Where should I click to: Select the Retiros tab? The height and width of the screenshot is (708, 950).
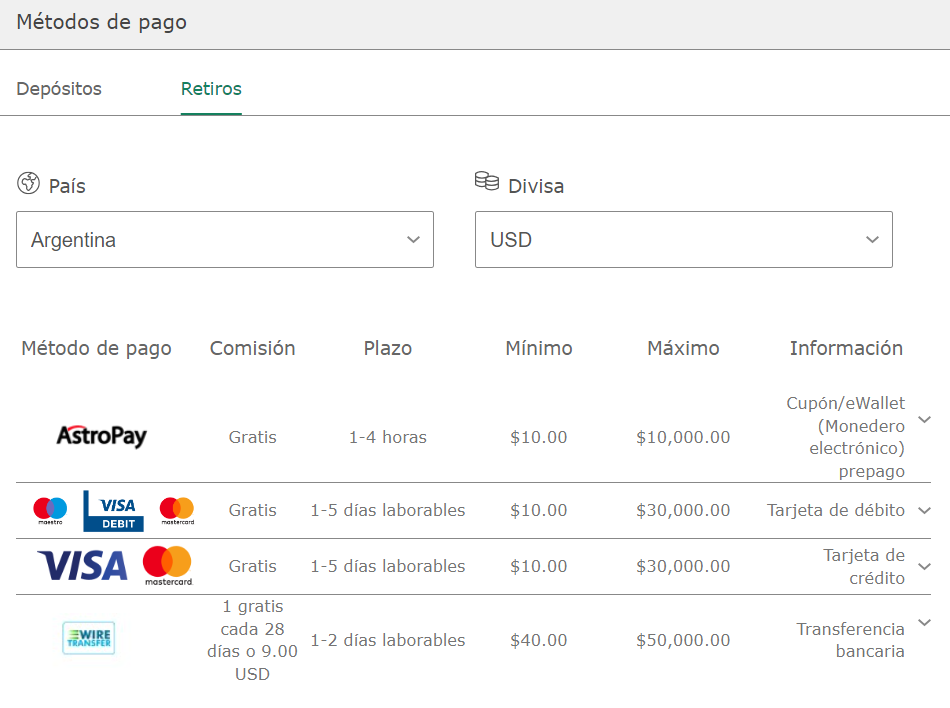(211, 88)
